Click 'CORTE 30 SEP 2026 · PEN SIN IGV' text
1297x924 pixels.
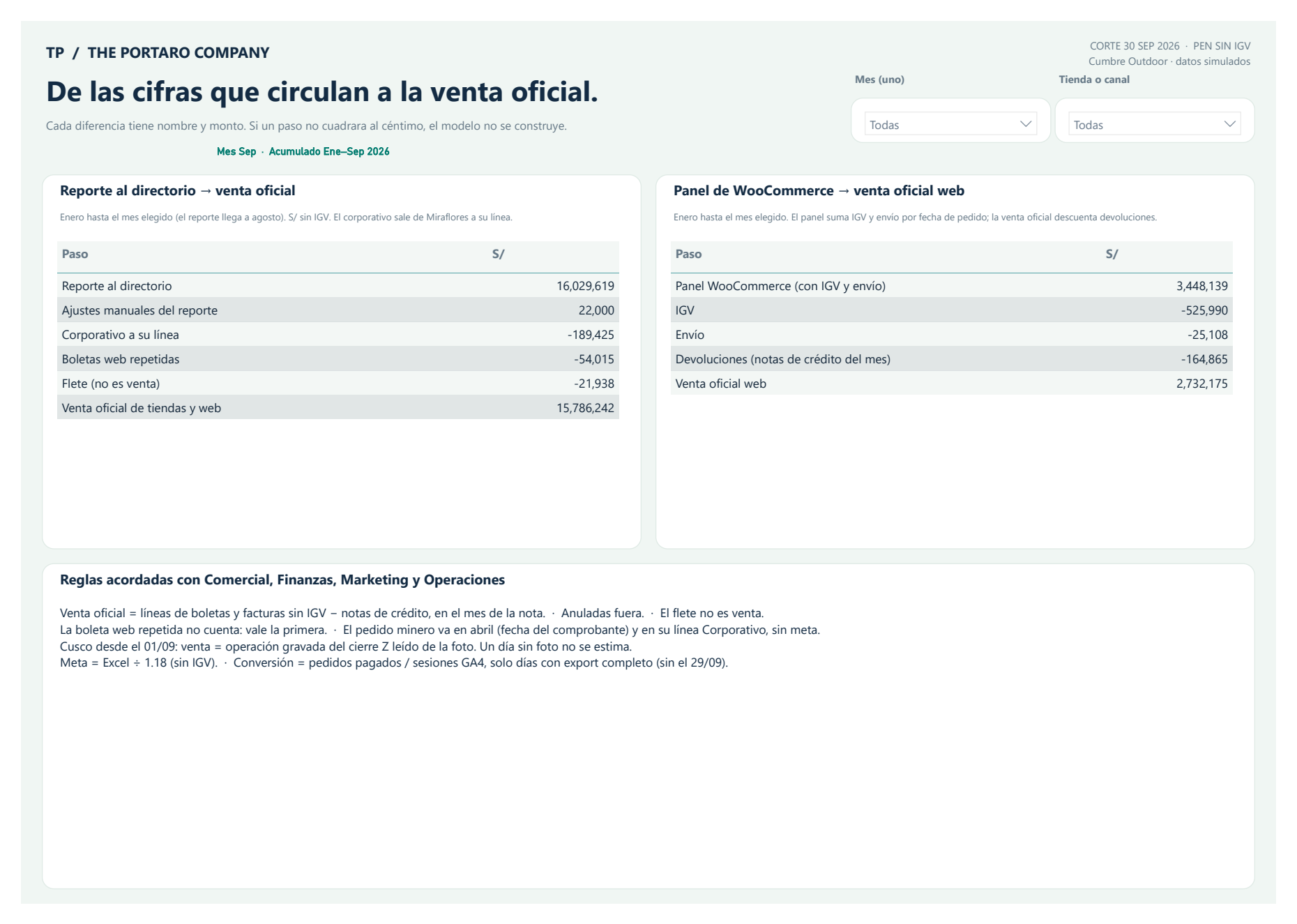(1170, 46)
